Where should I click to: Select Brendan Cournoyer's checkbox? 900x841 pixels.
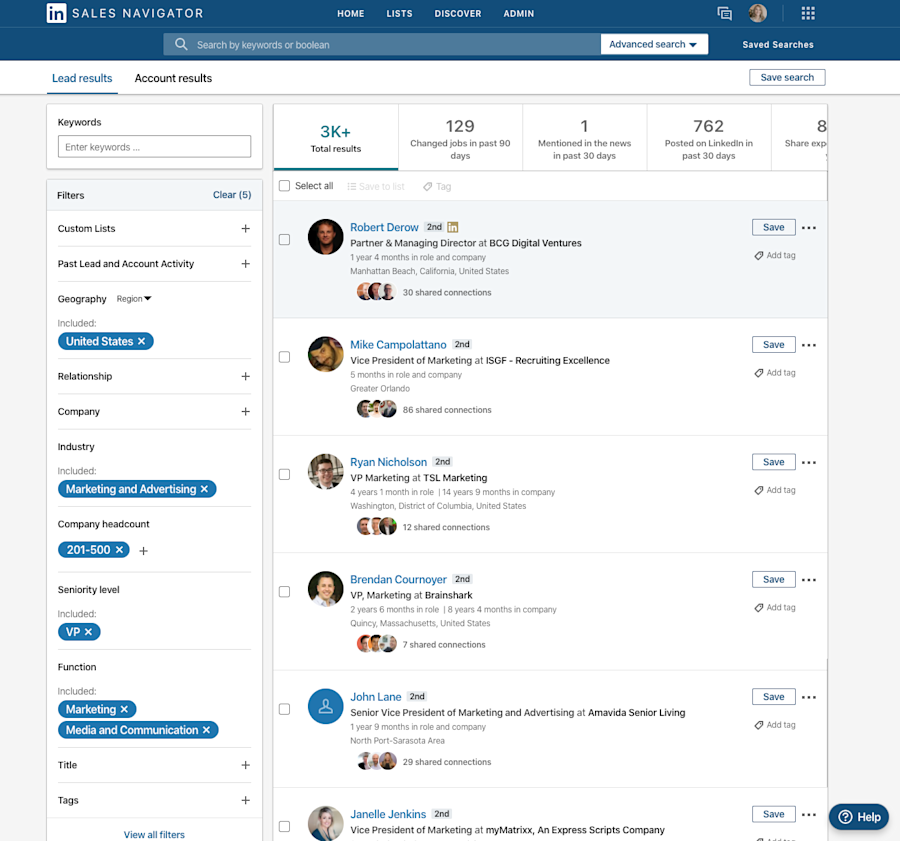(x=284, y=592)
